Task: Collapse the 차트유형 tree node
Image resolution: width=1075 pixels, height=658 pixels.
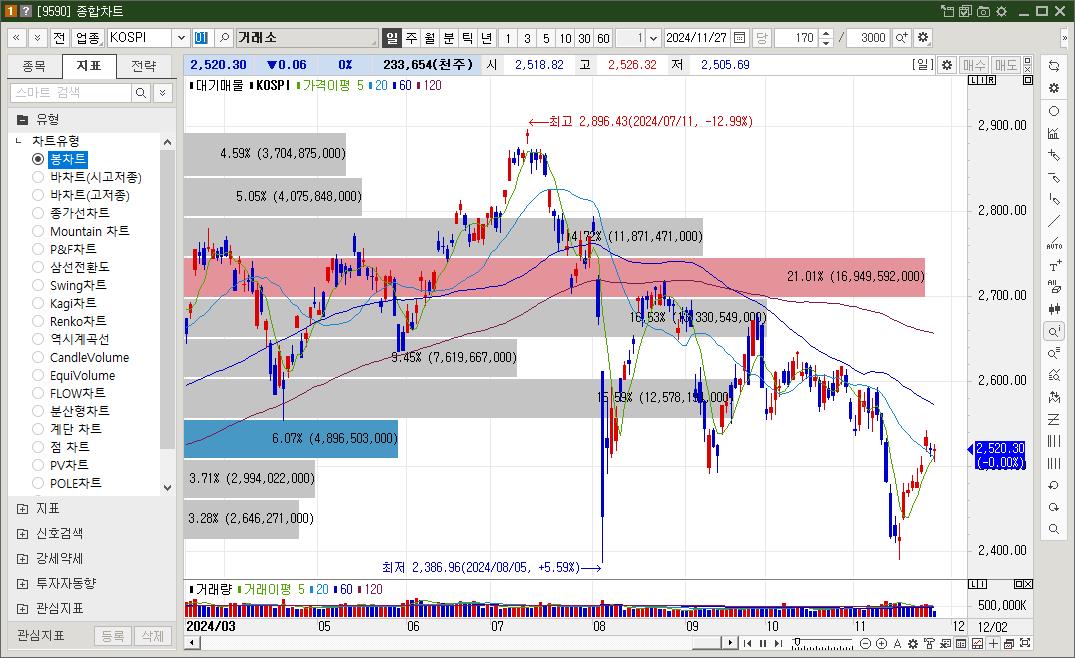Action: (x=19, y=141)
